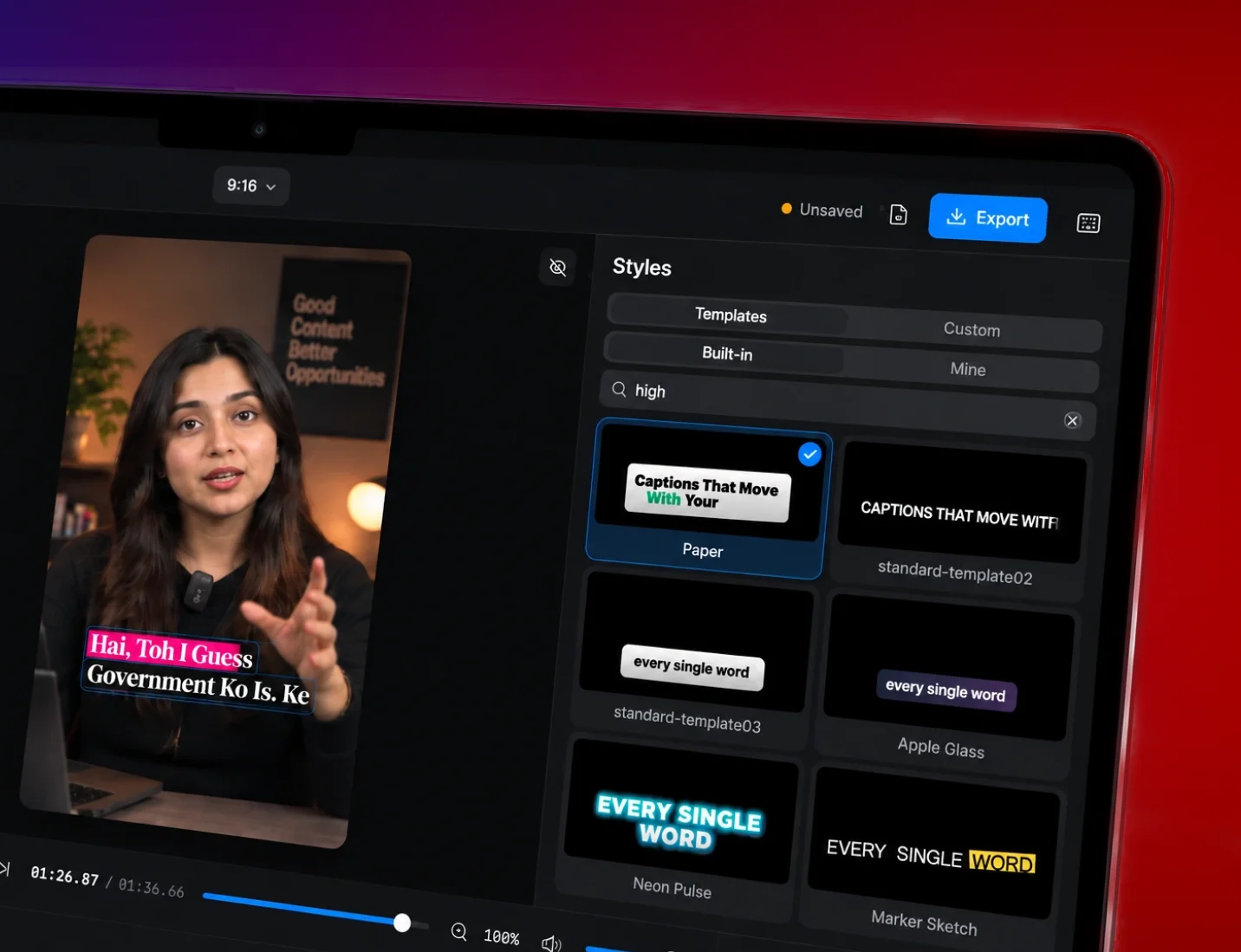Mute audio with the speaker icon
1241x952 pixels.
click(x=551, y=943)
